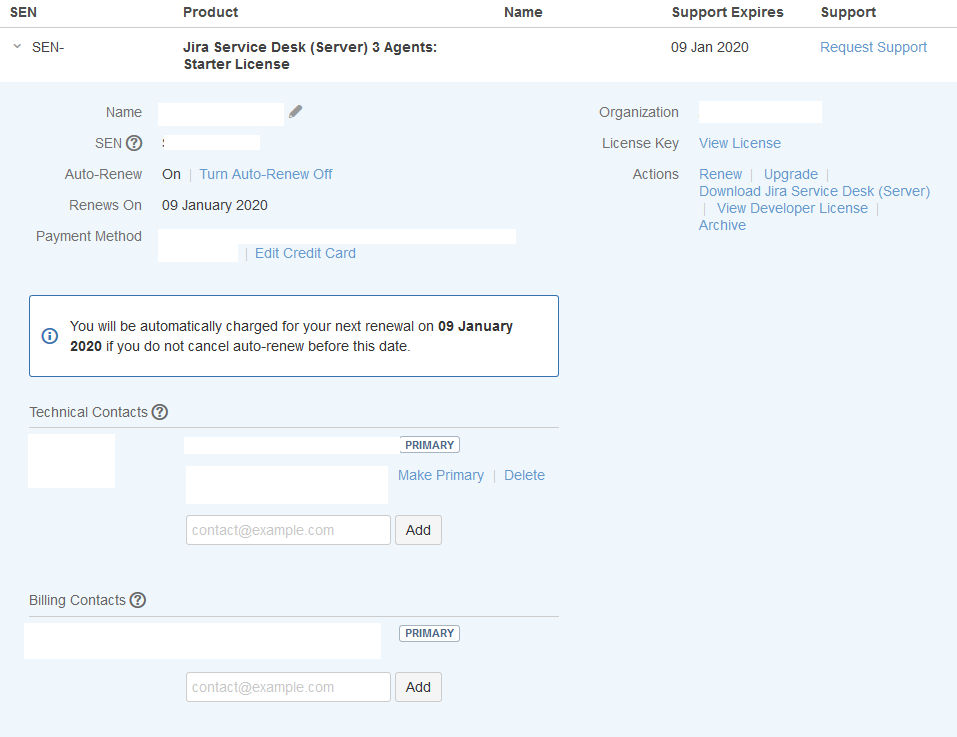This screenshot has width=957, height=737.
Task: Click the Organization label
Action: coord(639,112)
